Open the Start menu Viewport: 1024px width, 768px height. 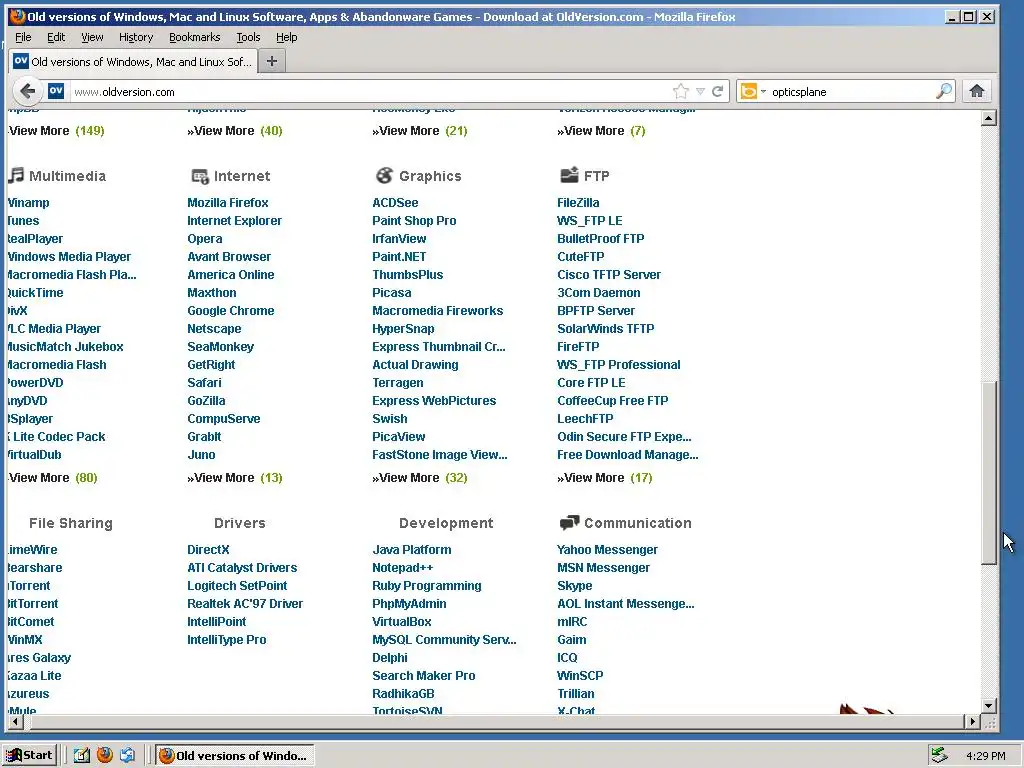30,756
